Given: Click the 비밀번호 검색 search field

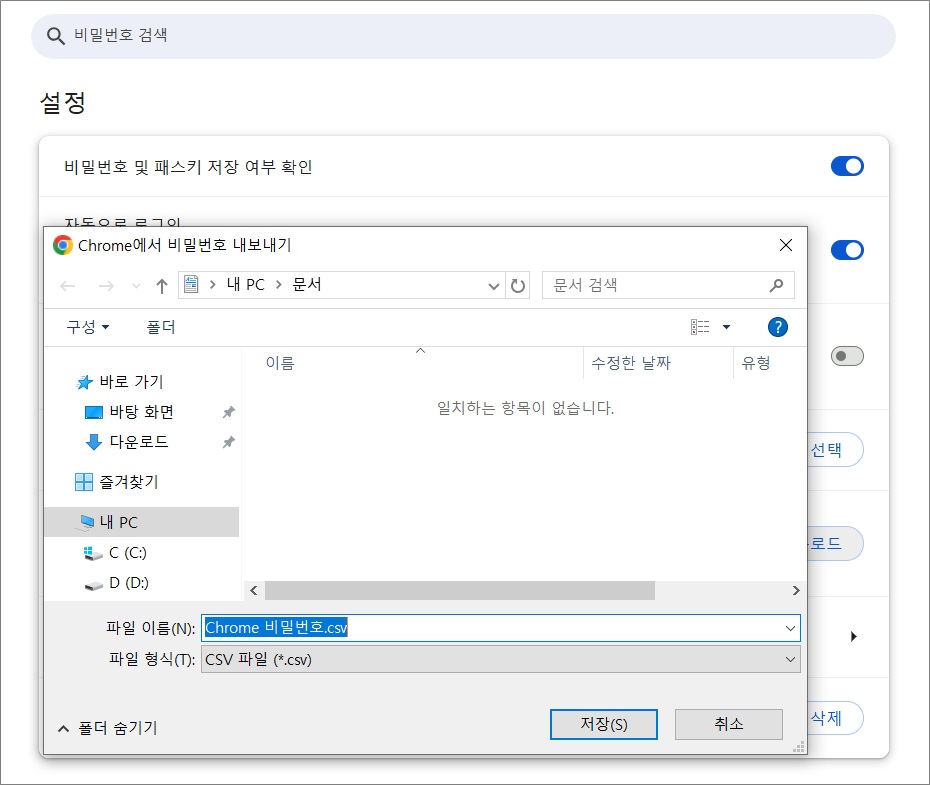Looking at the screenshot, I should point(463,36).
